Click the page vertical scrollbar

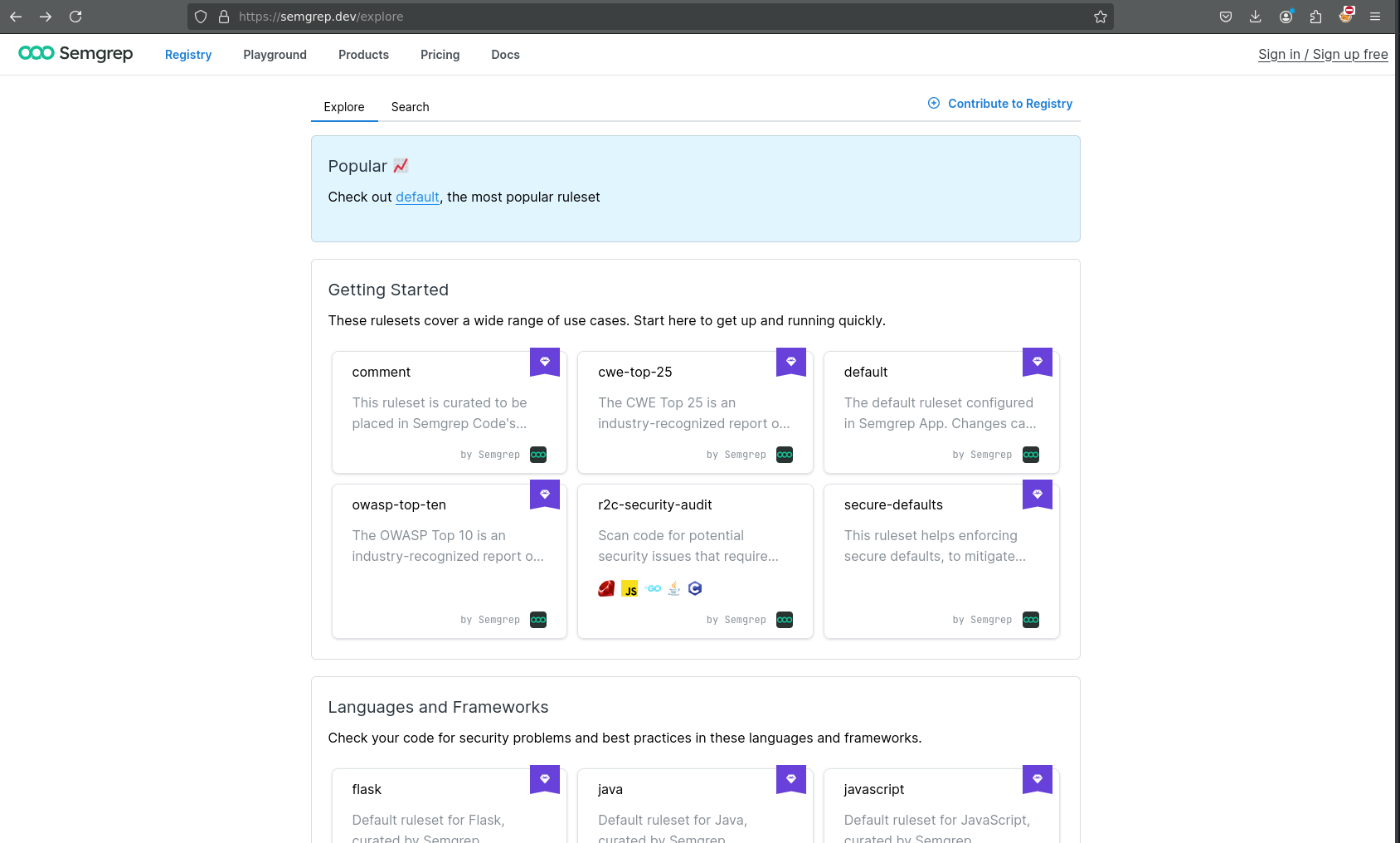point(1398,438)
